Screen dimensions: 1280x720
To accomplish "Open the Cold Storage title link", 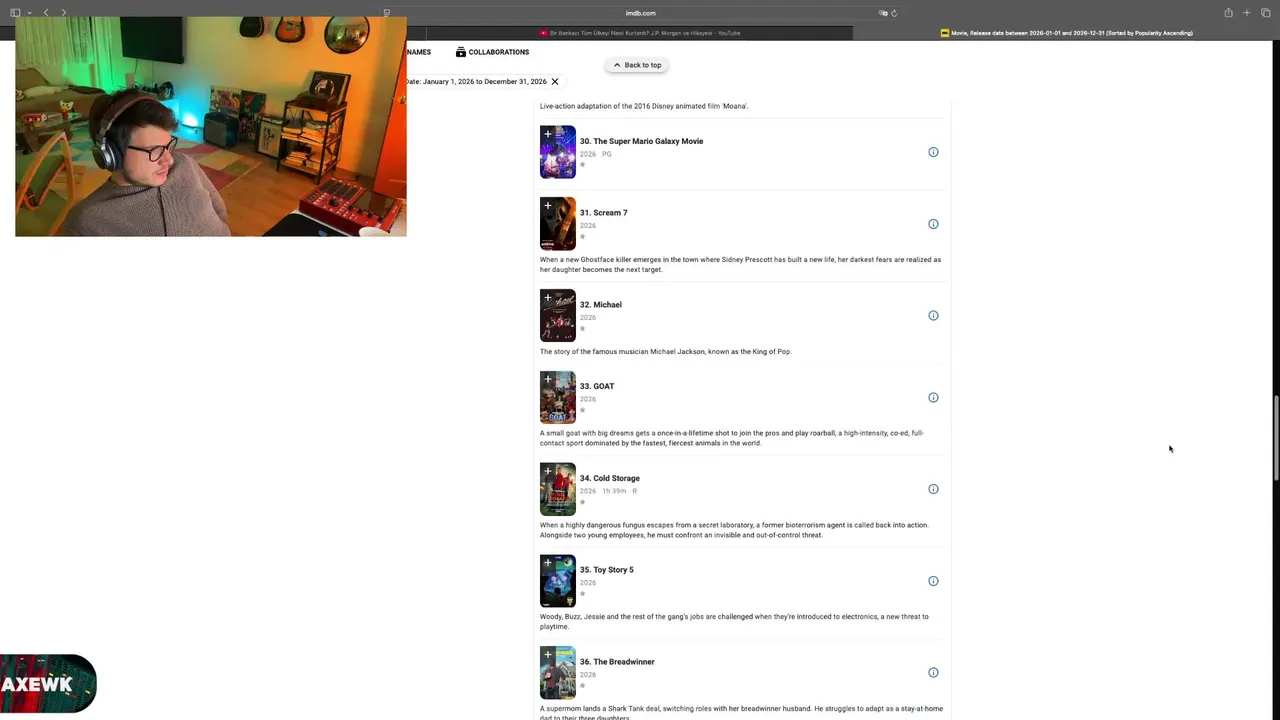I will coord(610,478).
